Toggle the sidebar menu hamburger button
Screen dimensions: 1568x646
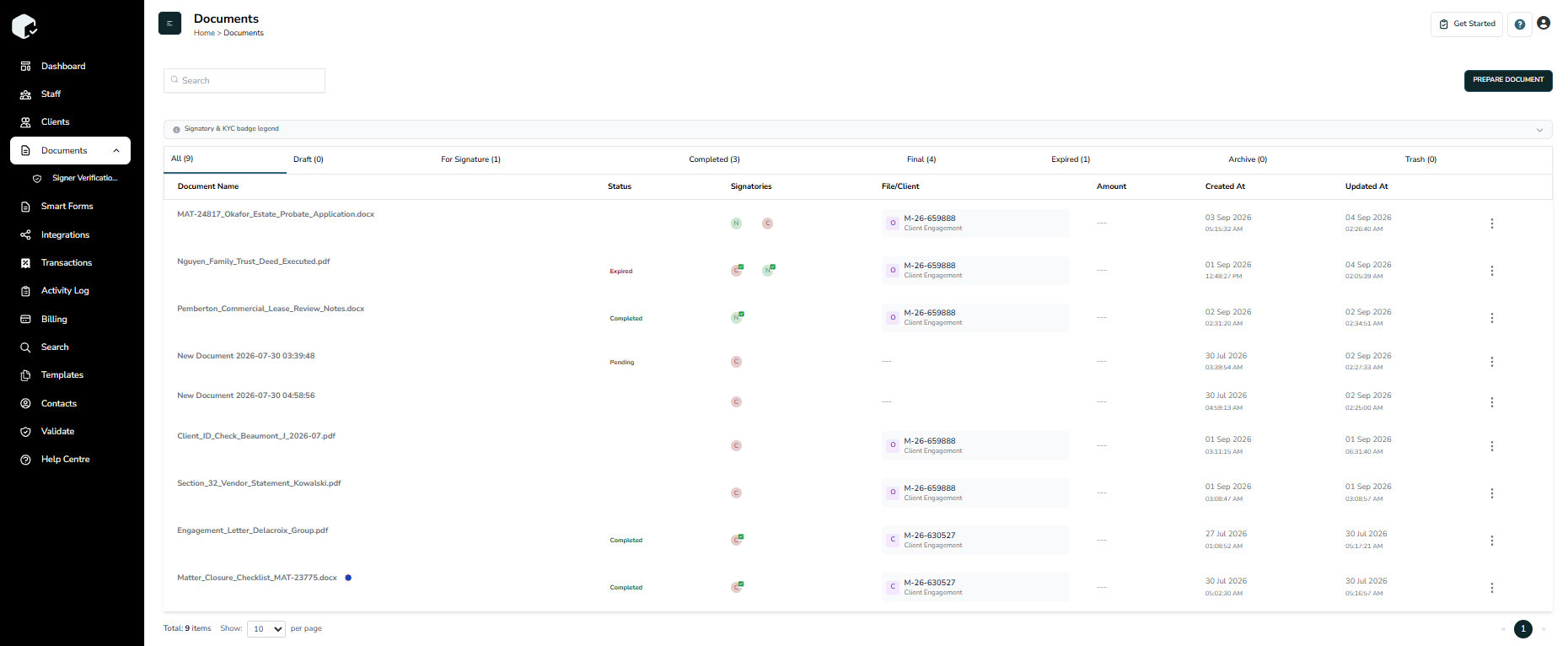(x=169, y=24)
